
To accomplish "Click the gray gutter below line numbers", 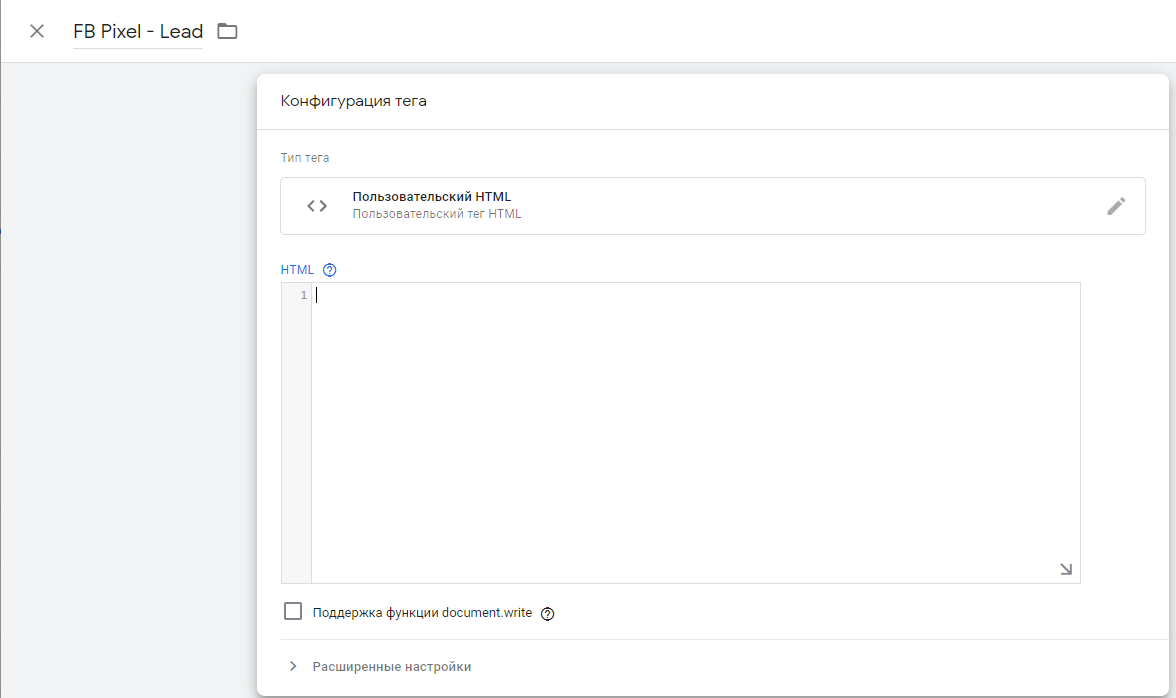I will point(297,450).
